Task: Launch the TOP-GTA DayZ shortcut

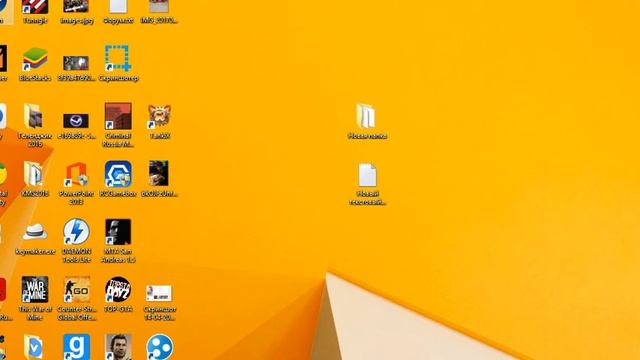Action: click(x=118, y=289)
